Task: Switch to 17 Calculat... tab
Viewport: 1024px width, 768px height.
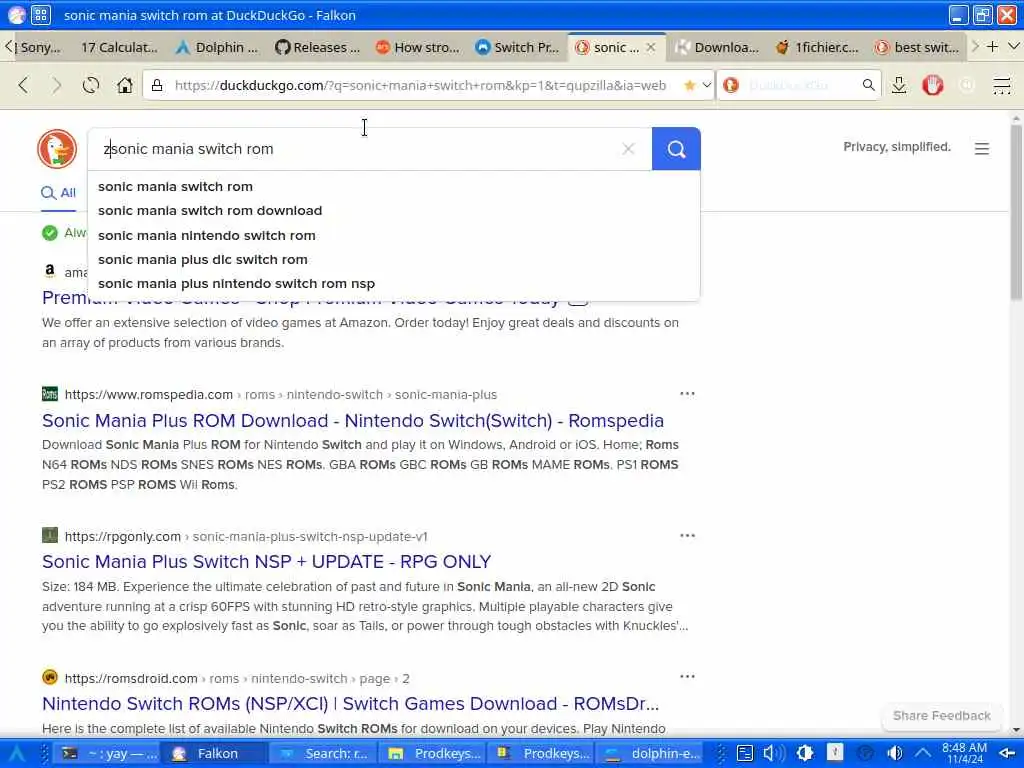Action: [118, 47]
